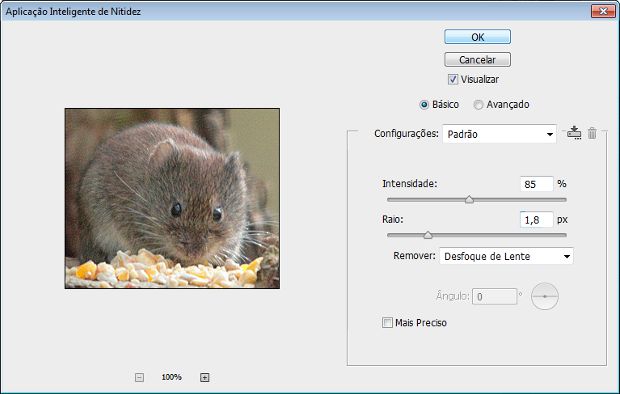Open the Configurações Padrão dropdown

pos(499,134)
